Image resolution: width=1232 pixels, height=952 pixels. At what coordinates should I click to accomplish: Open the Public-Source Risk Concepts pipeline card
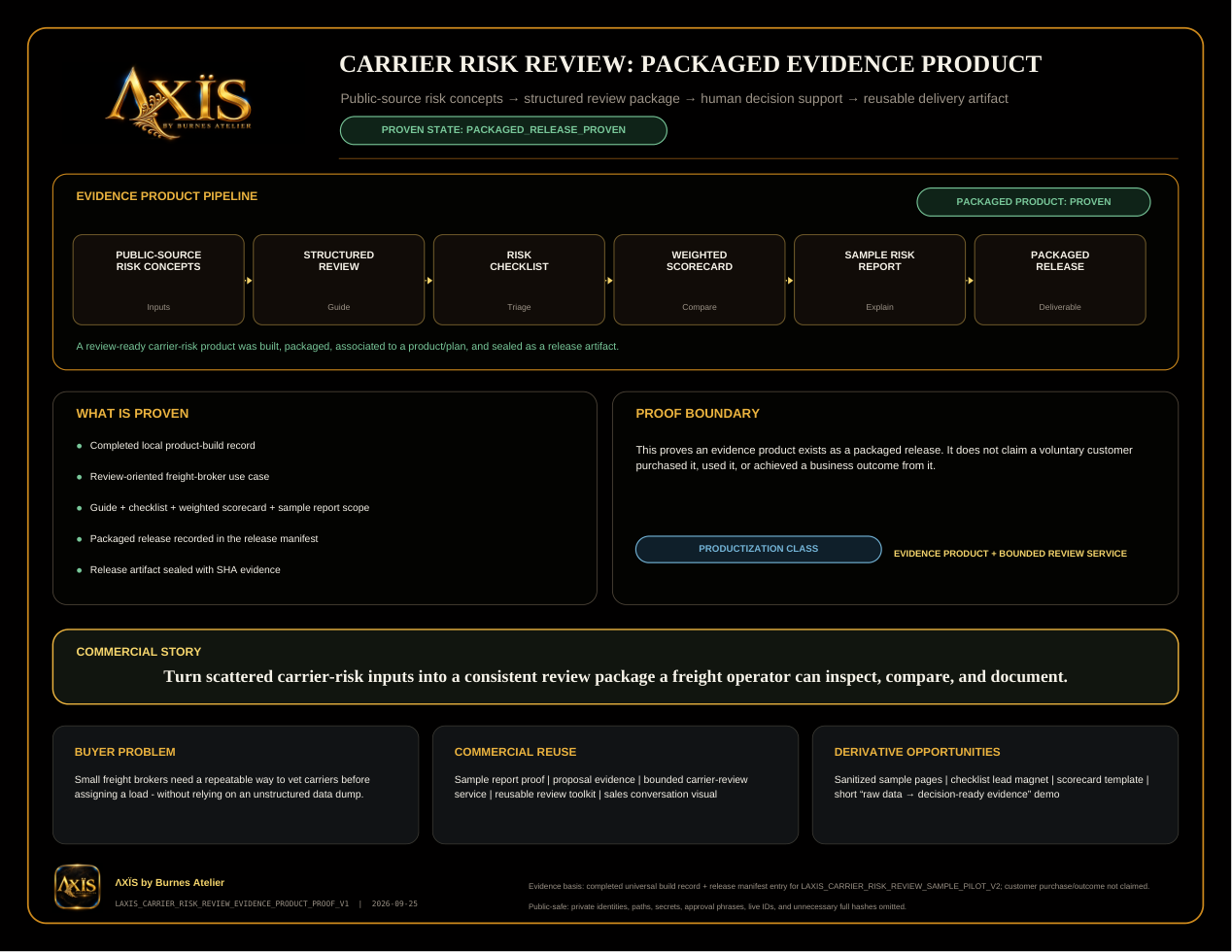click(x=158, y=280)
